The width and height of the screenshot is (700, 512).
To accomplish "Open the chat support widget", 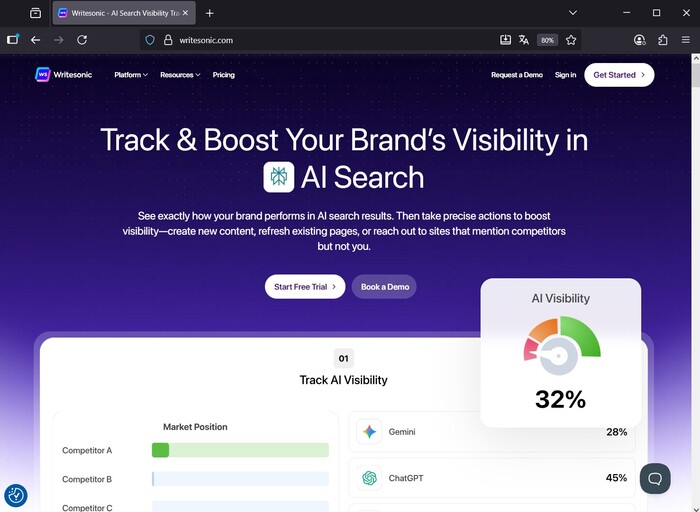I will pos(655,479).
